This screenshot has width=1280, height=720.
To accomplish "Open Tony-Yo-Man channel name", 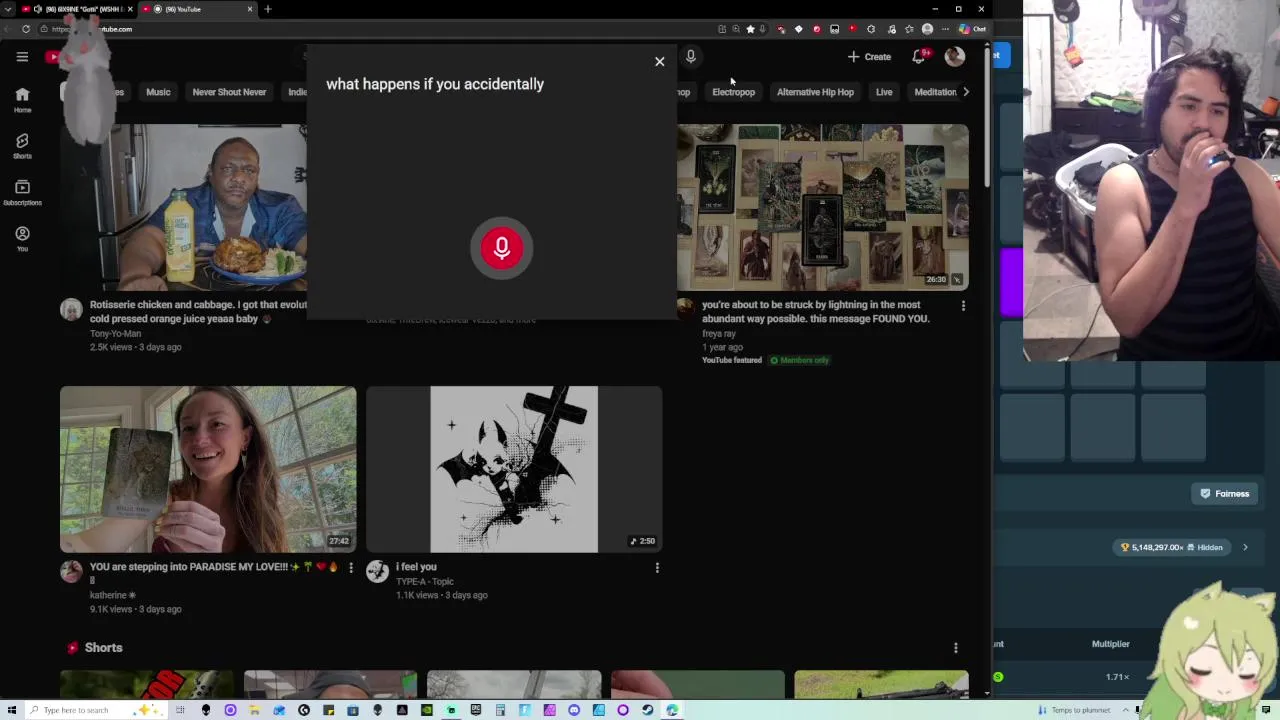I will (115, 333).
